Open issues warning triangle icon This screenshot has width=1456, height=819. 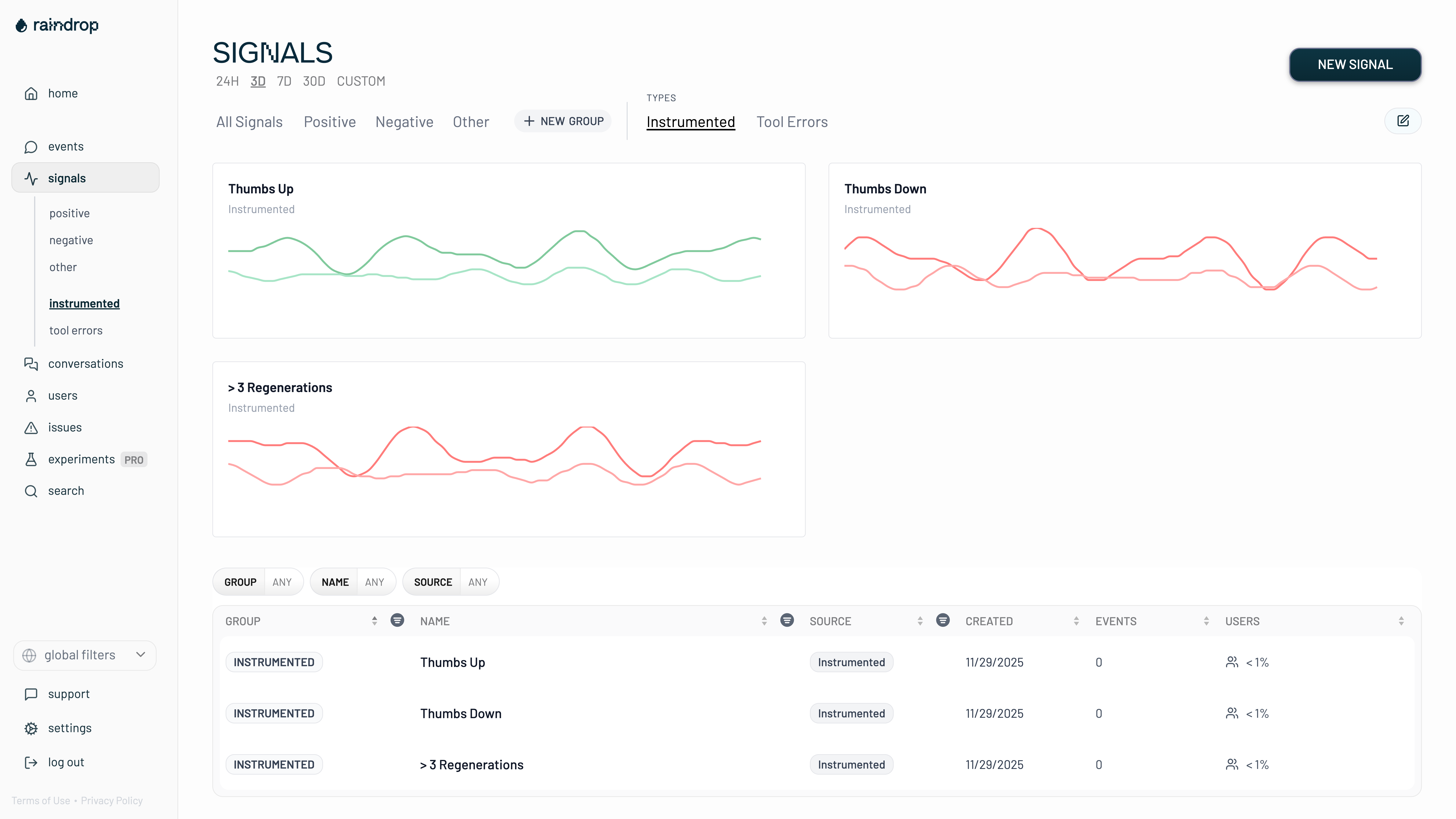31,428
